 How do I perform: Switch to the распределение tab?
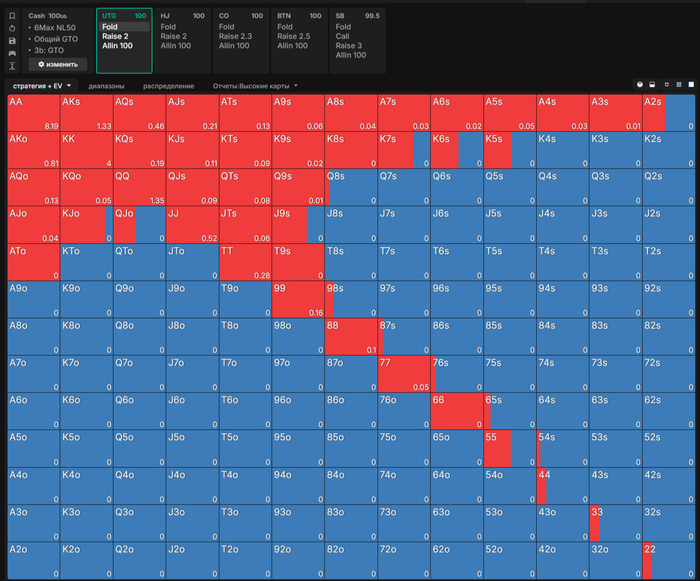(168, 86)
